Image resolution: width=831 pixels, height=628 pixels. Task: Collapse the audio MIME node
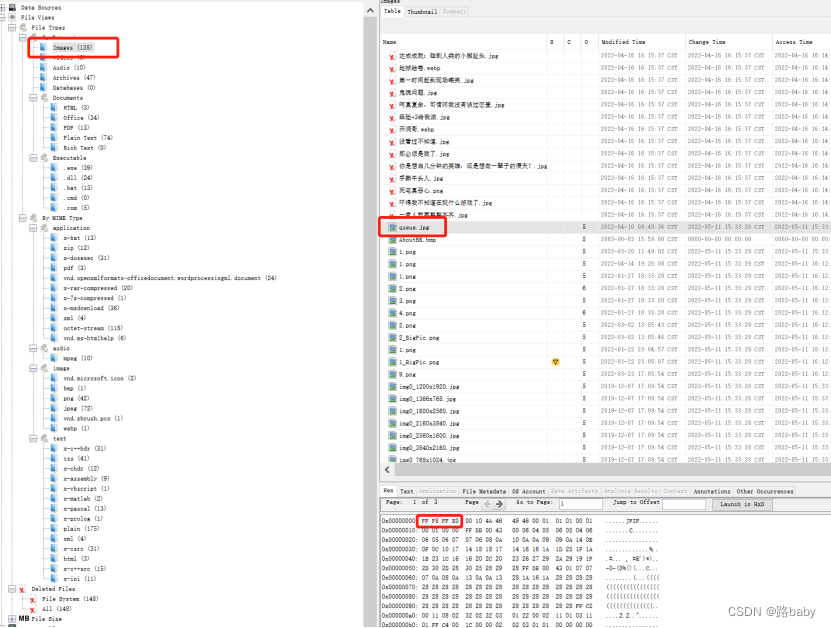(33, 348)
